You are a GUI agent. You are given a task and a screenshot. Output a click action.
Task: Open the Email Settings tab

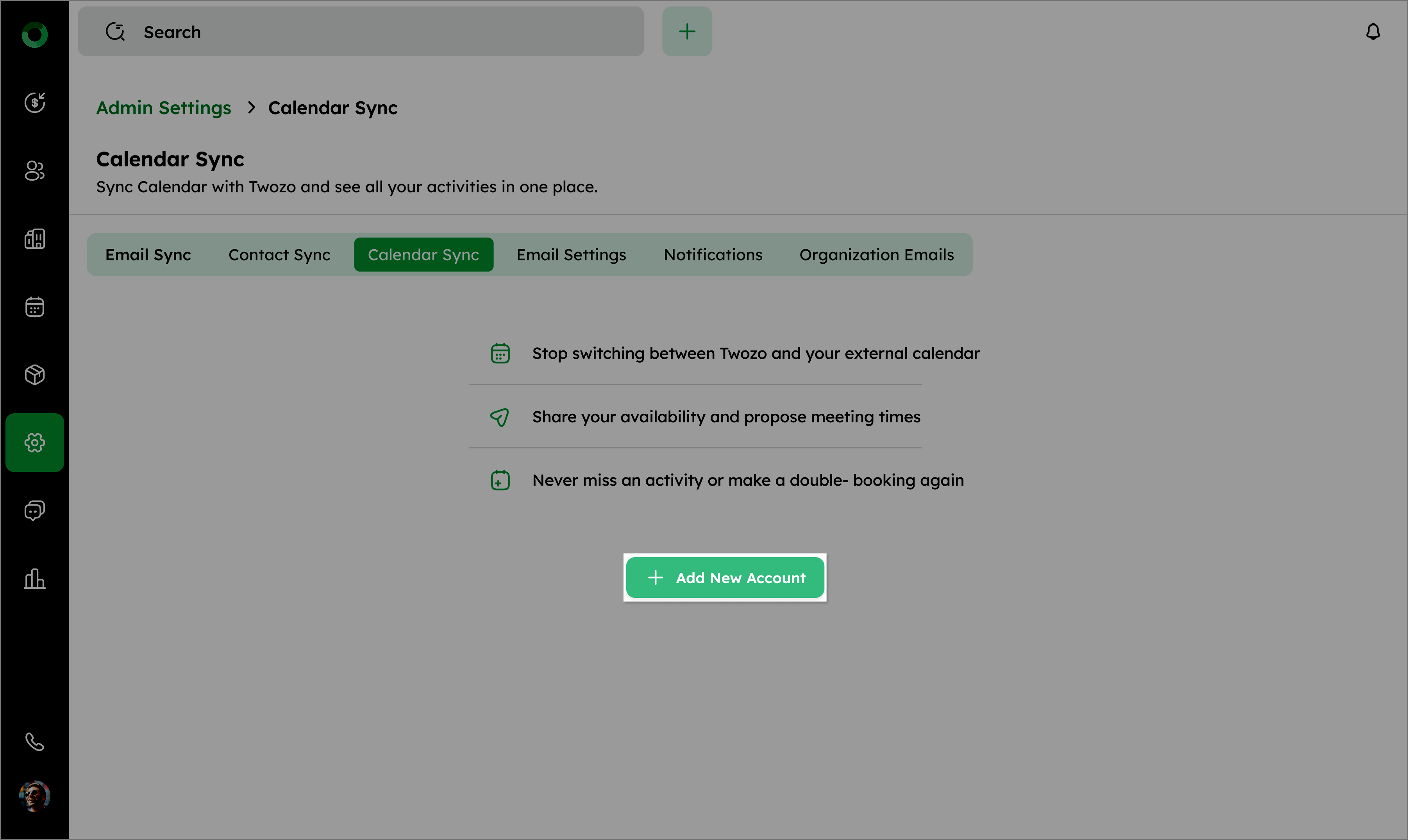click(x=571, y=255)
